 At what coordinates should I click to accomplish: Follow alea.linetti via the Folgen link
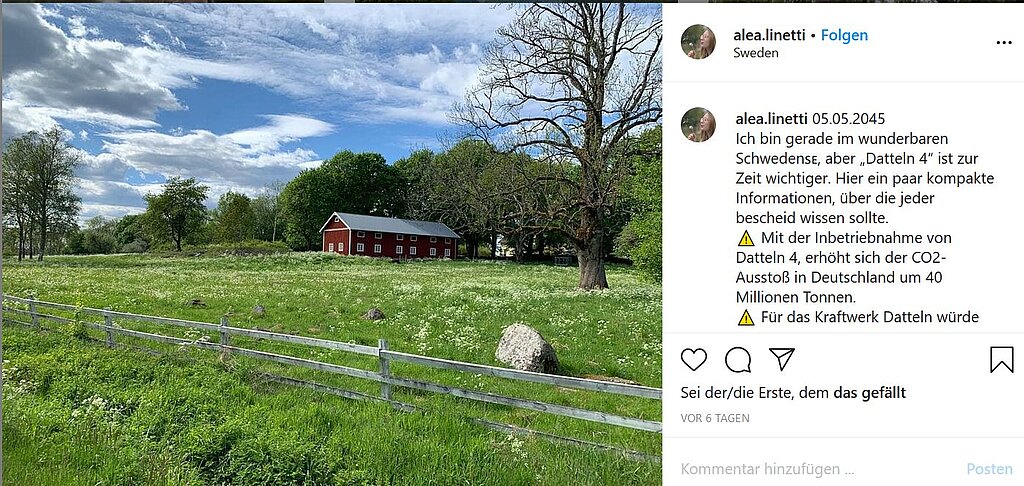[844, 35]
